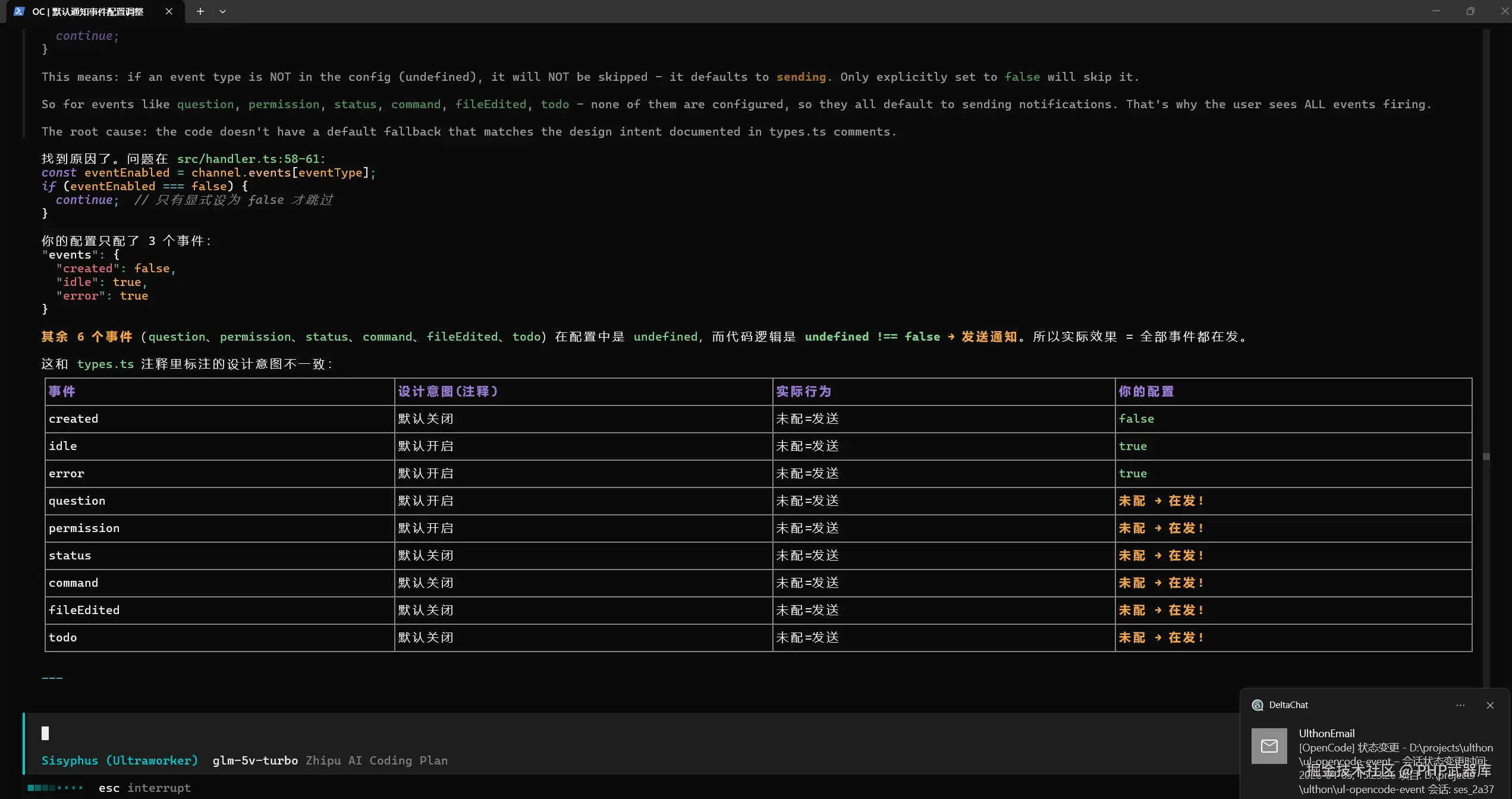Click the UlthonEmail envelope avatar icon
The width and height of the screenshot is (1512, 799).
point(1269,745)
